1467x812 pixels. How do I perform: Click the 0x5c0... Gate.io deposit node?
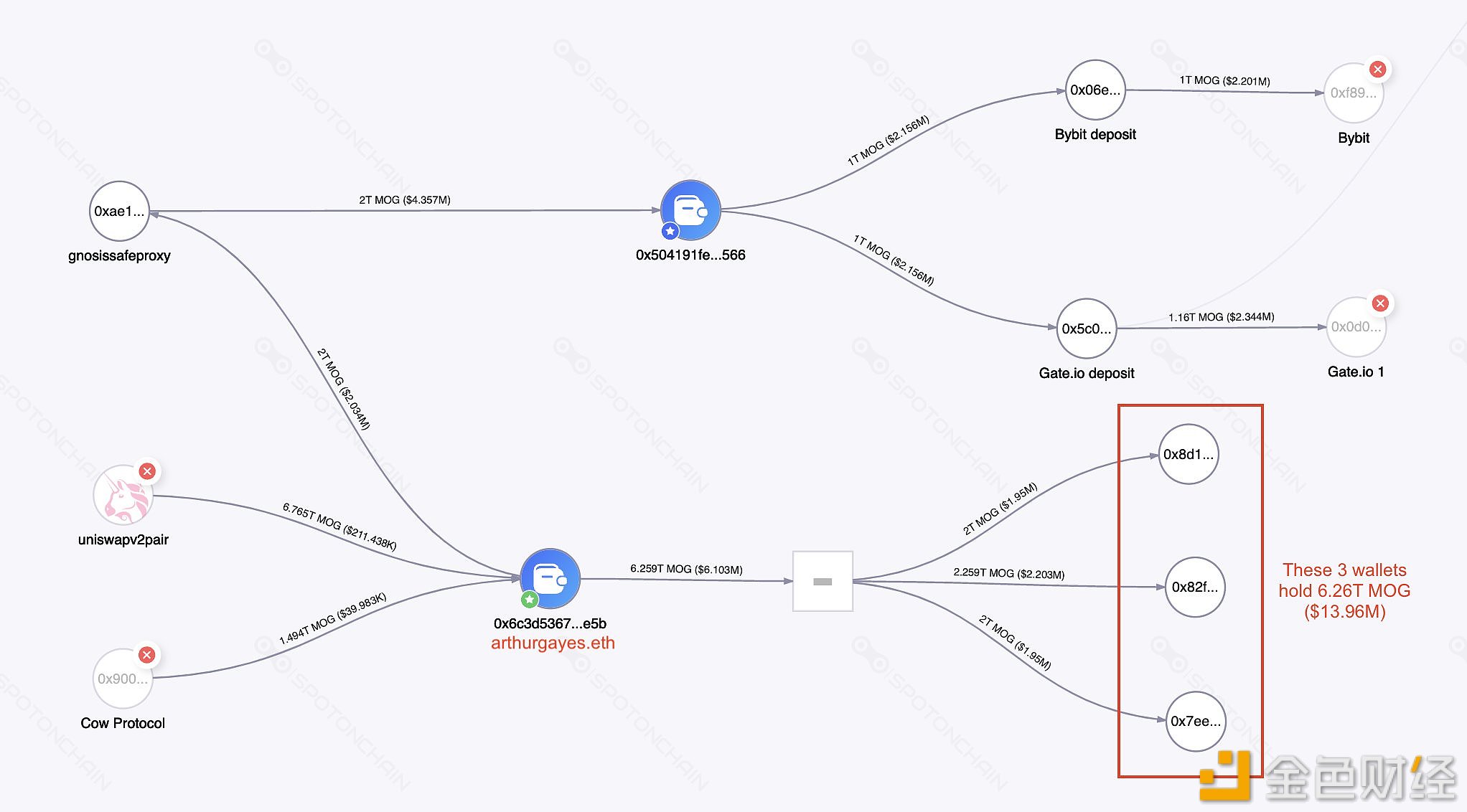tap(1087, 329)
